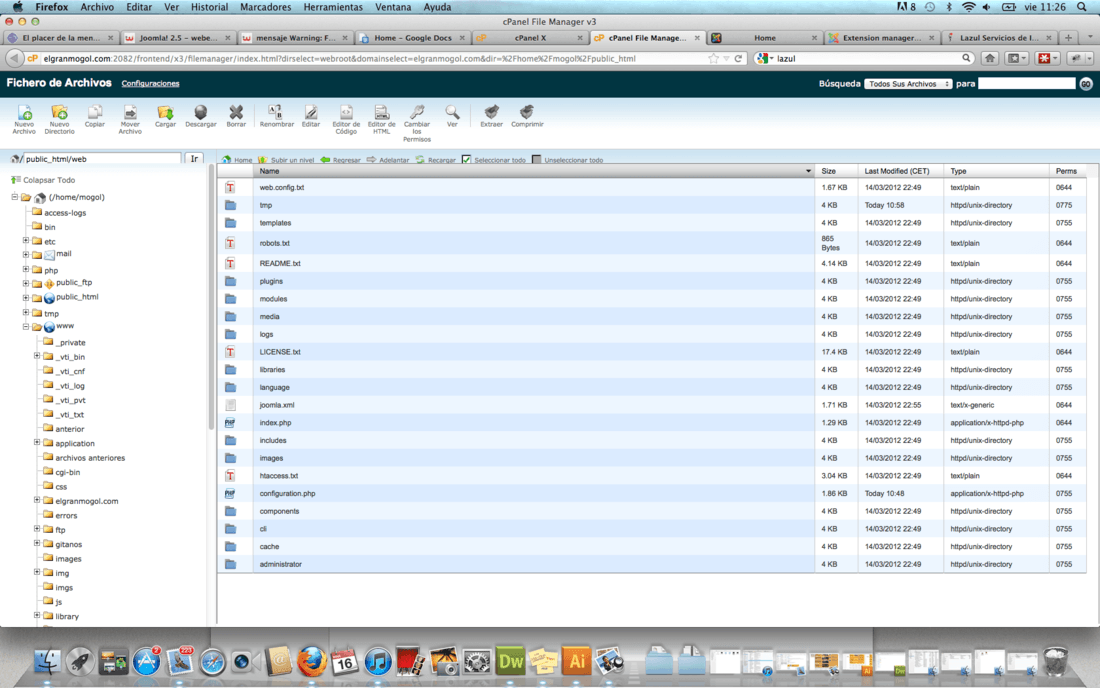The image size is (1100, 688).
Task: Expand the gitanos folder in tree
Action: 37,544
